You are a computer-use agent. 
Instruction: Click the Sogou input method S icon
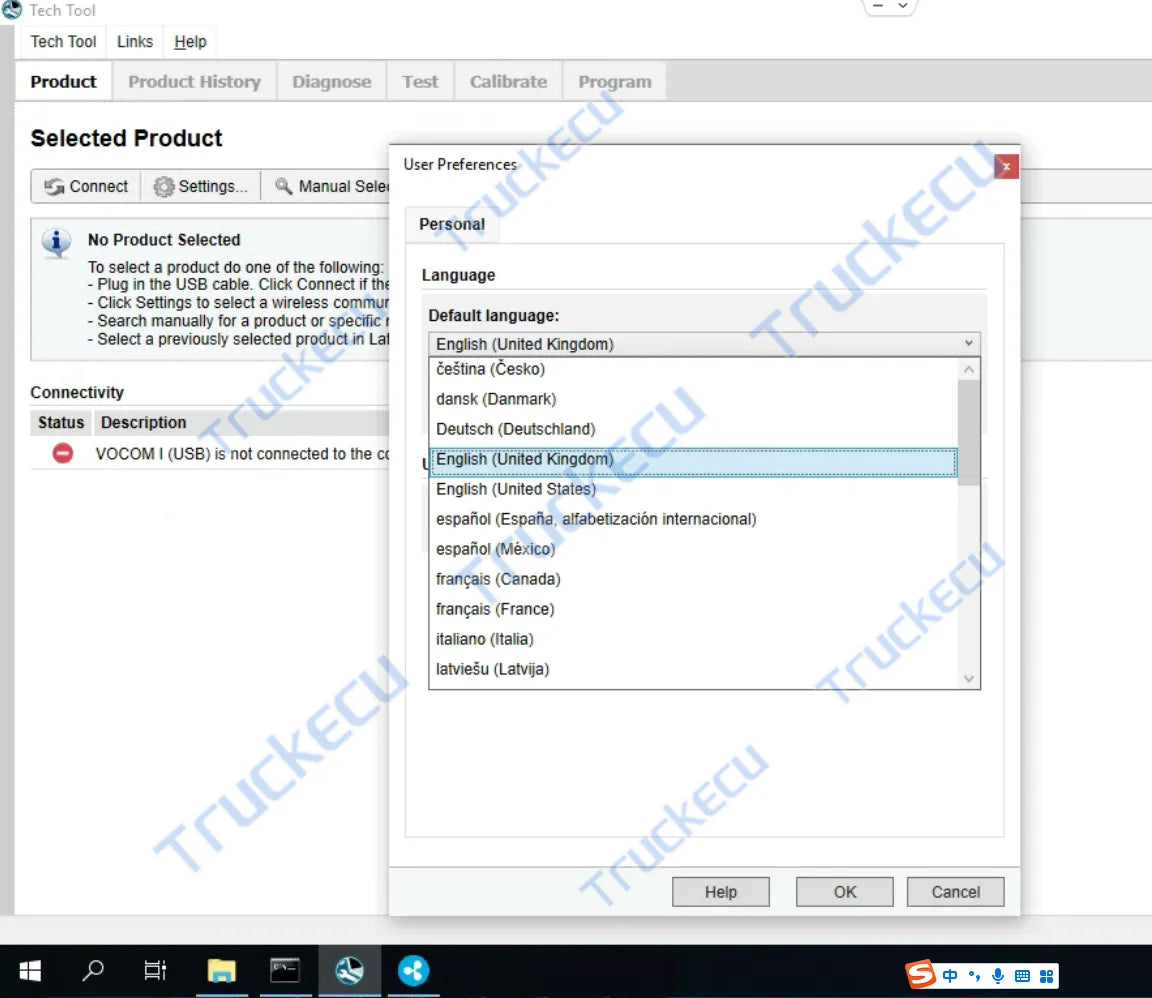[x=921, y=974]
